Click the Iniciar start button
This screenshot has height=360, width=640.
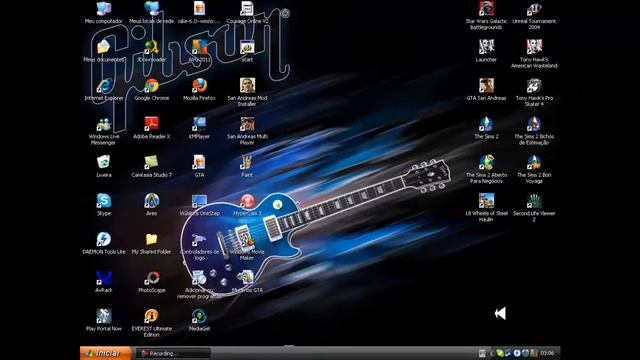click(106, 353)
